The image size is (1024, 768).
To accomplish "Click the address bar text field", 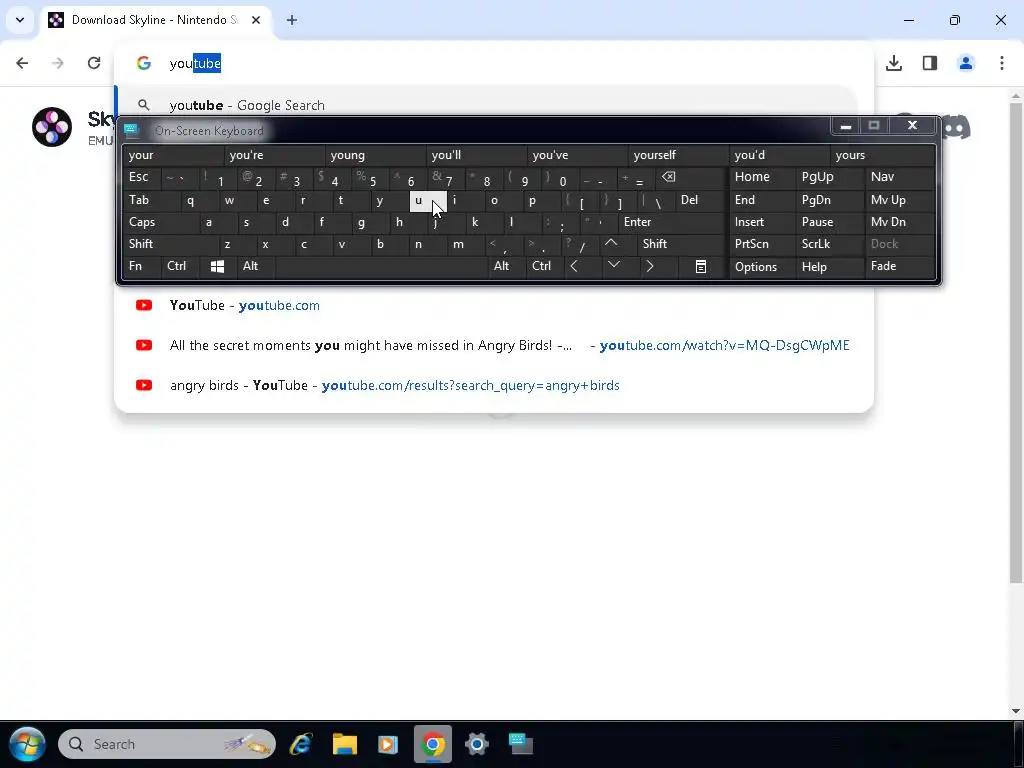I will pyautogui.click(x=496, y=63).
